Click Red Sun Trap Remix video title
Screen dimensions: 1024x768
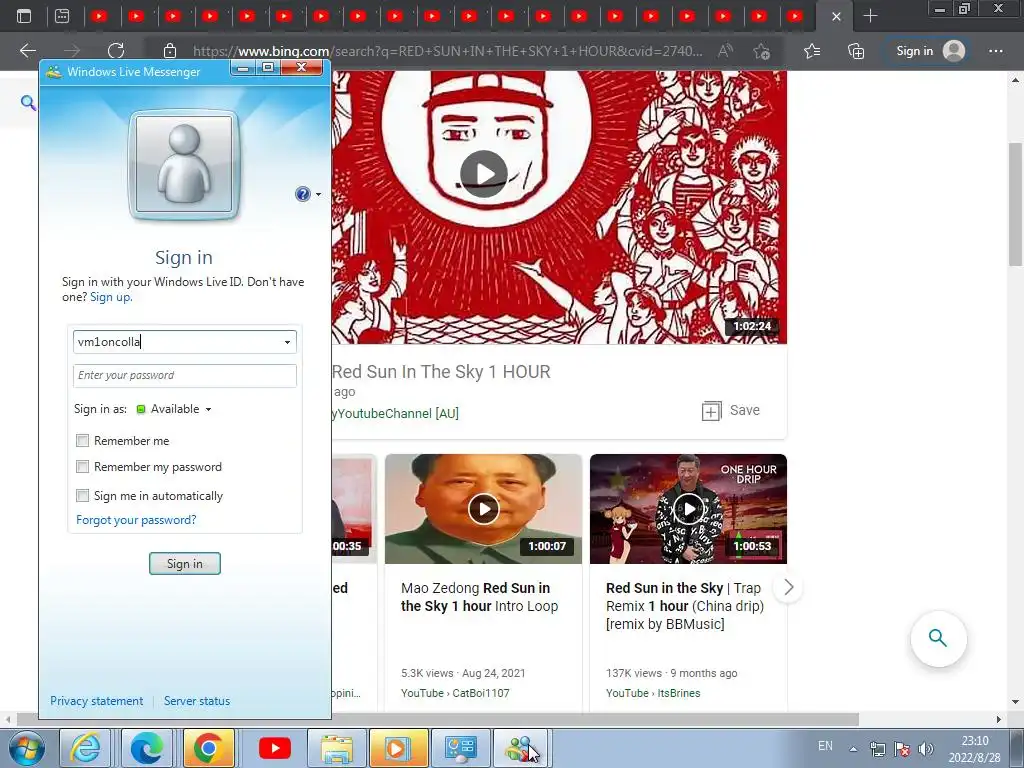[685, 606]
